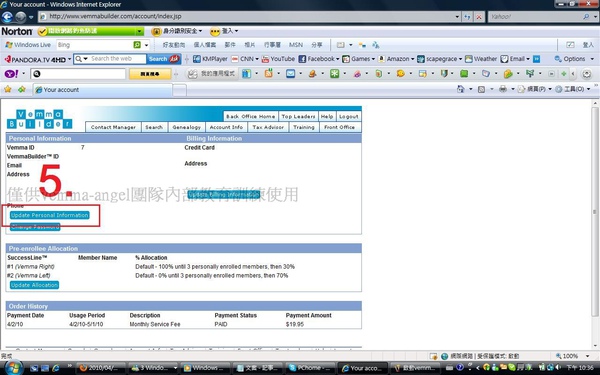Open the Weather toolbar shortcut
The image size is (600, 375).
pos(481,59)
